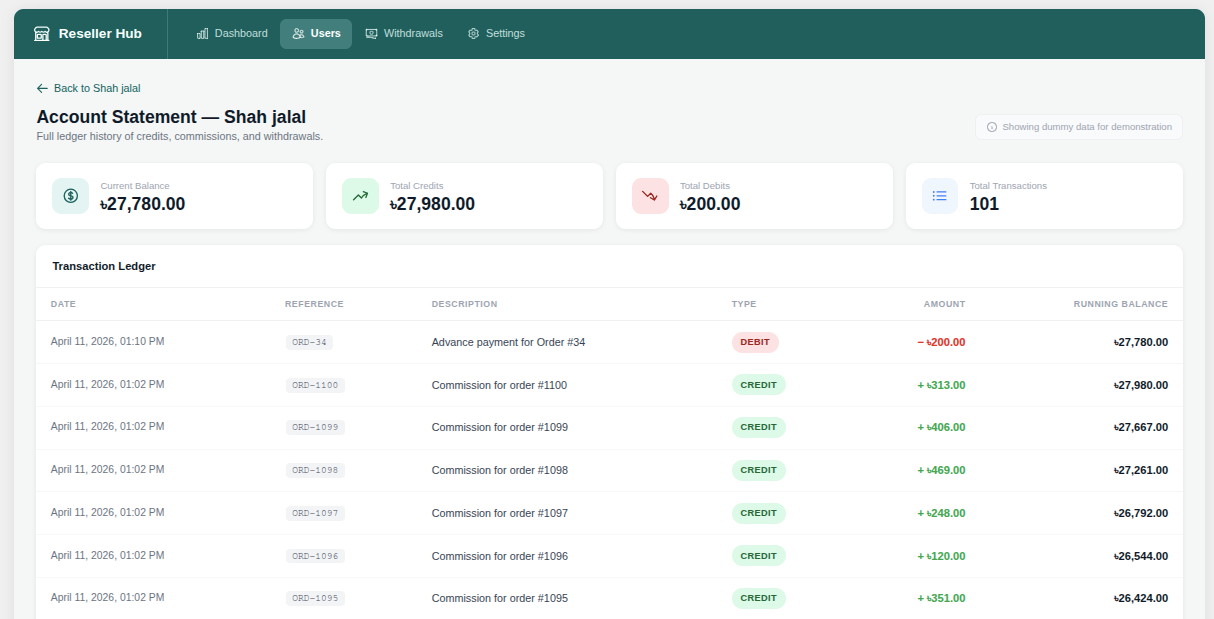Click the ORD-1096 reference tag

315,556
